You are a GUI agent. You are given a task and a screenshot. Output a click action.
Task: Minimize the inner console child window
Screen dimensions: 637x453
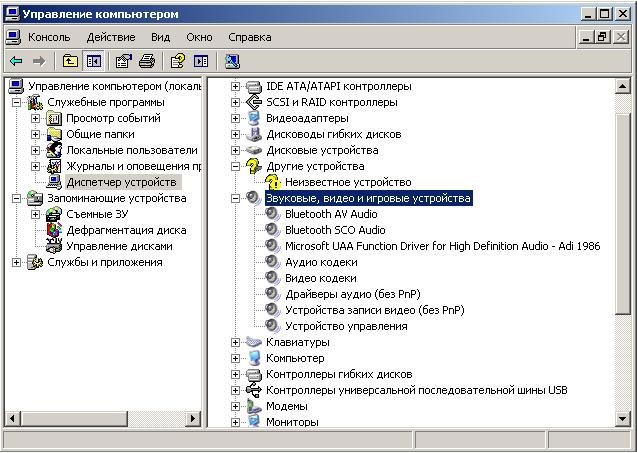click(586, 38)
